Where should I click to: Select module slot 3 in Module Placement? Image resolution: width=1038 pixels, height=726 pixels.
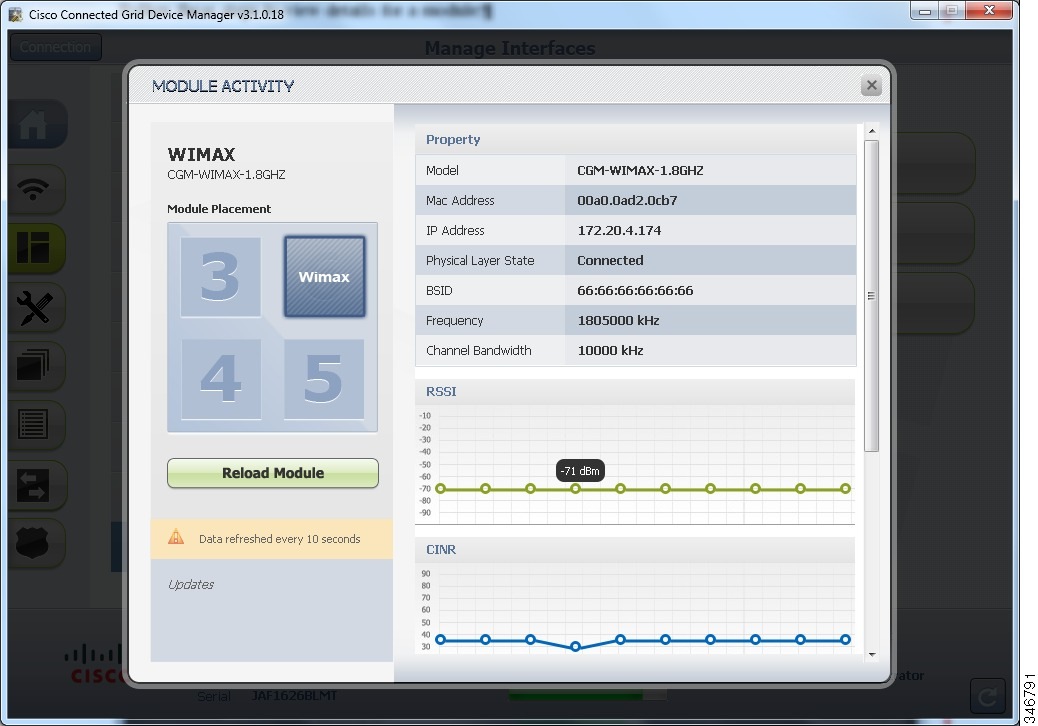point(220,277)
